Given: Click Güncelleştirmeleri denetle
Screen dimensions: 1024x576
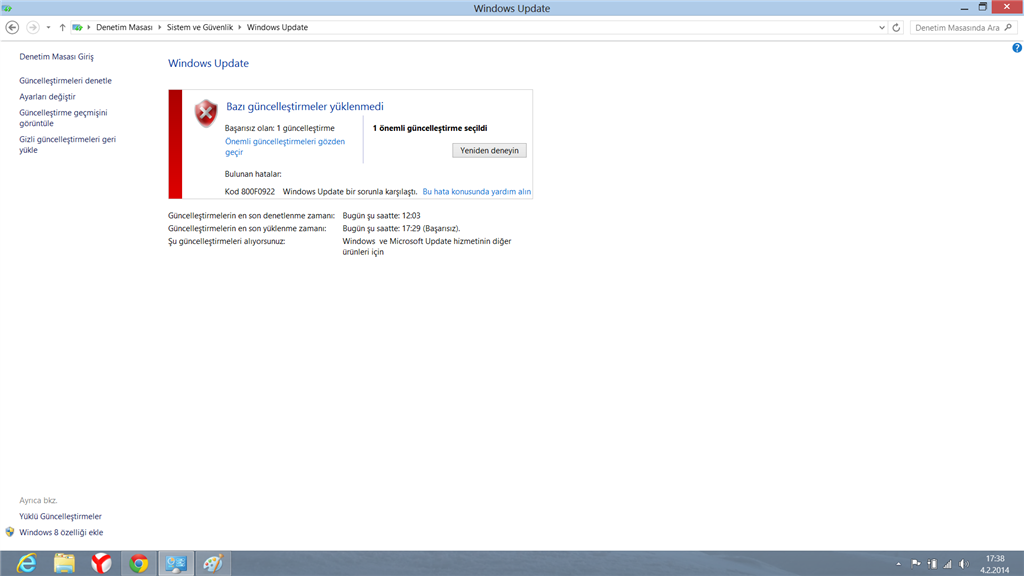Looking at the screenshot, I should (65, 81).
